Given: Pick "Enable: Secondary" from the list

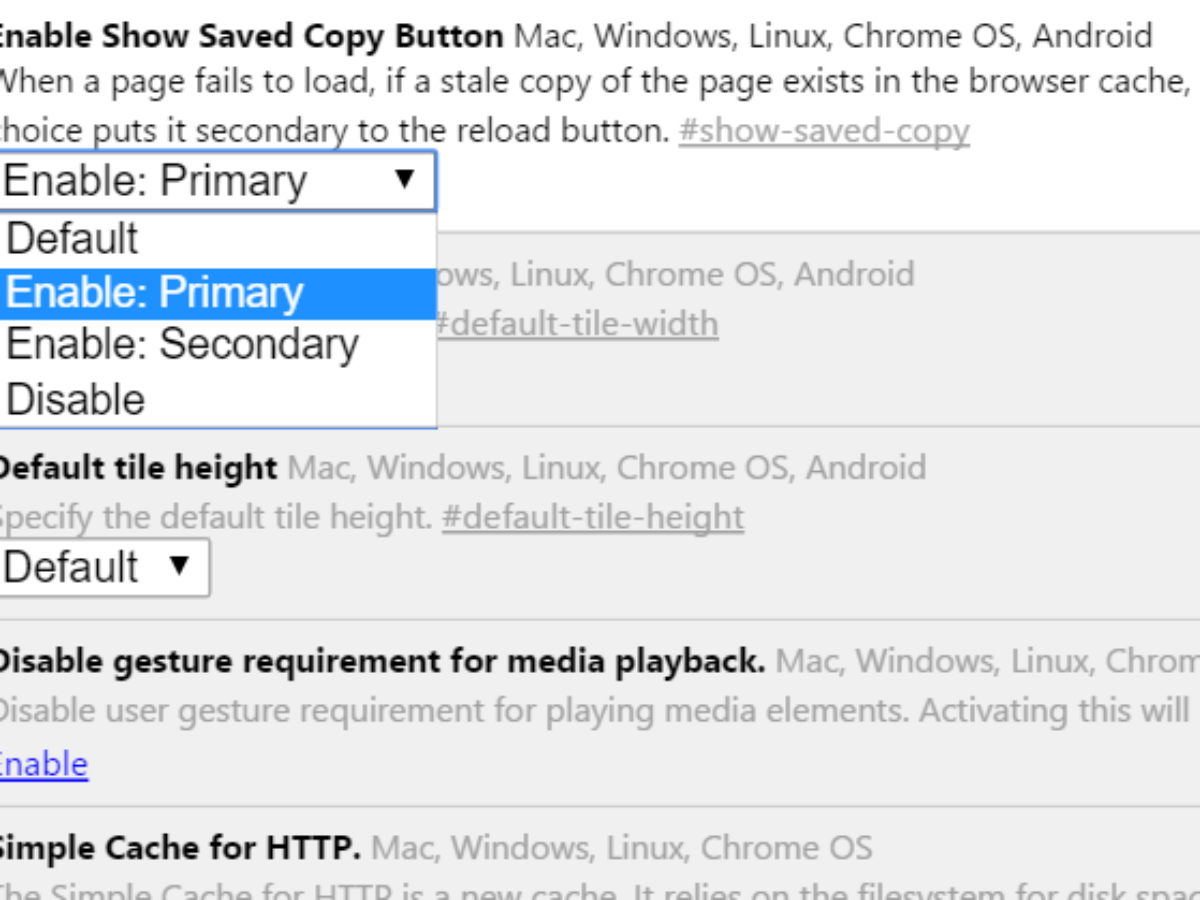Looking at the screenshot, I should 182,344.
